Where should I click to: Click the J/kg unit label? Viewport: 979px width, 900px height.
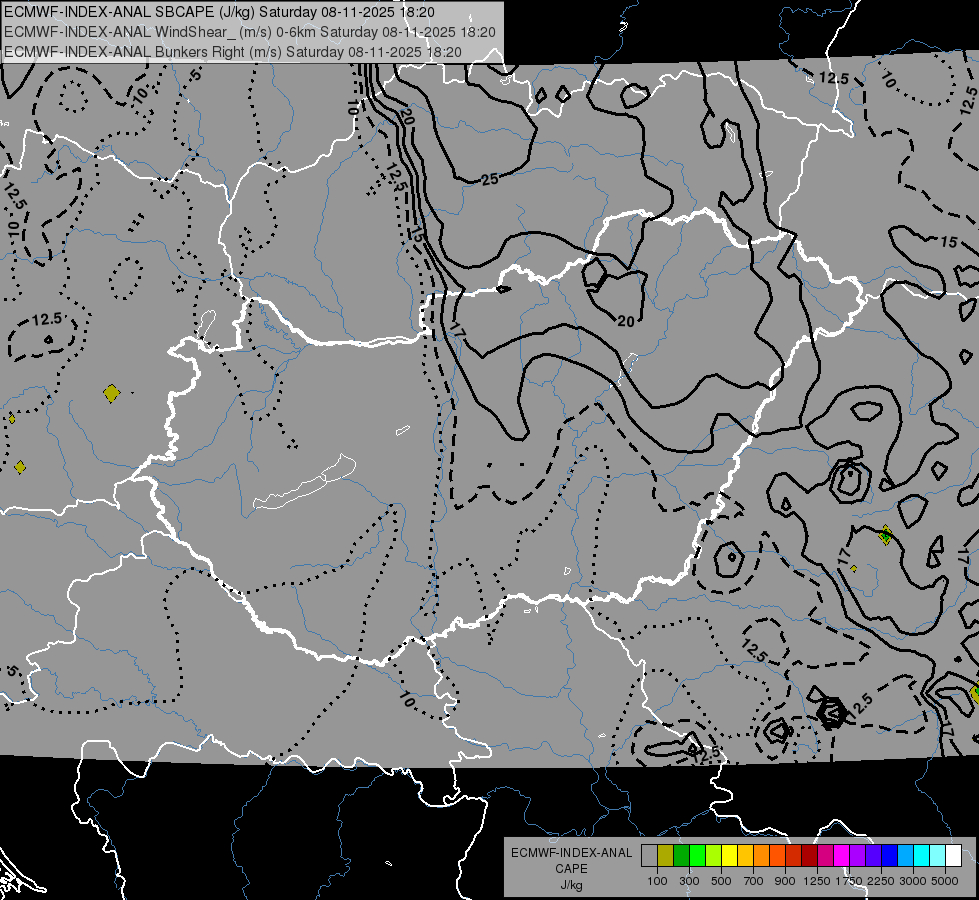tap(571, 885)
